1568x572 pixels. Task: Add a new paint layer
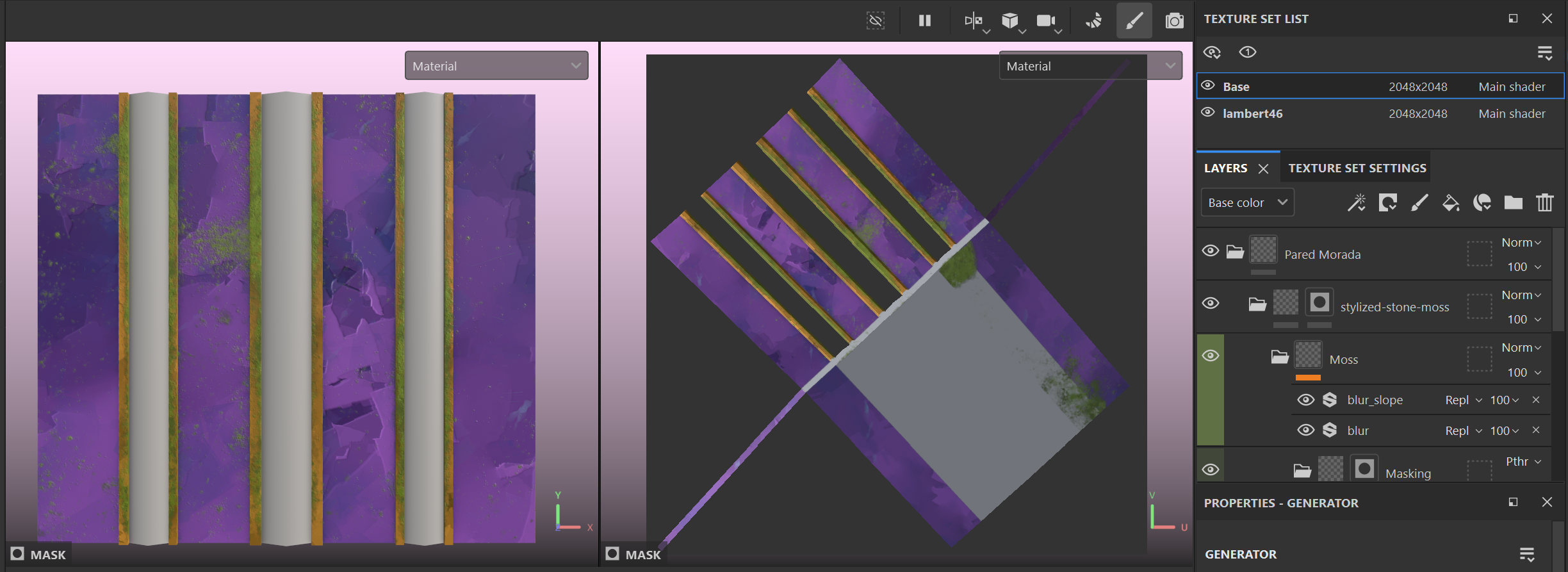tap(1419, 203)
